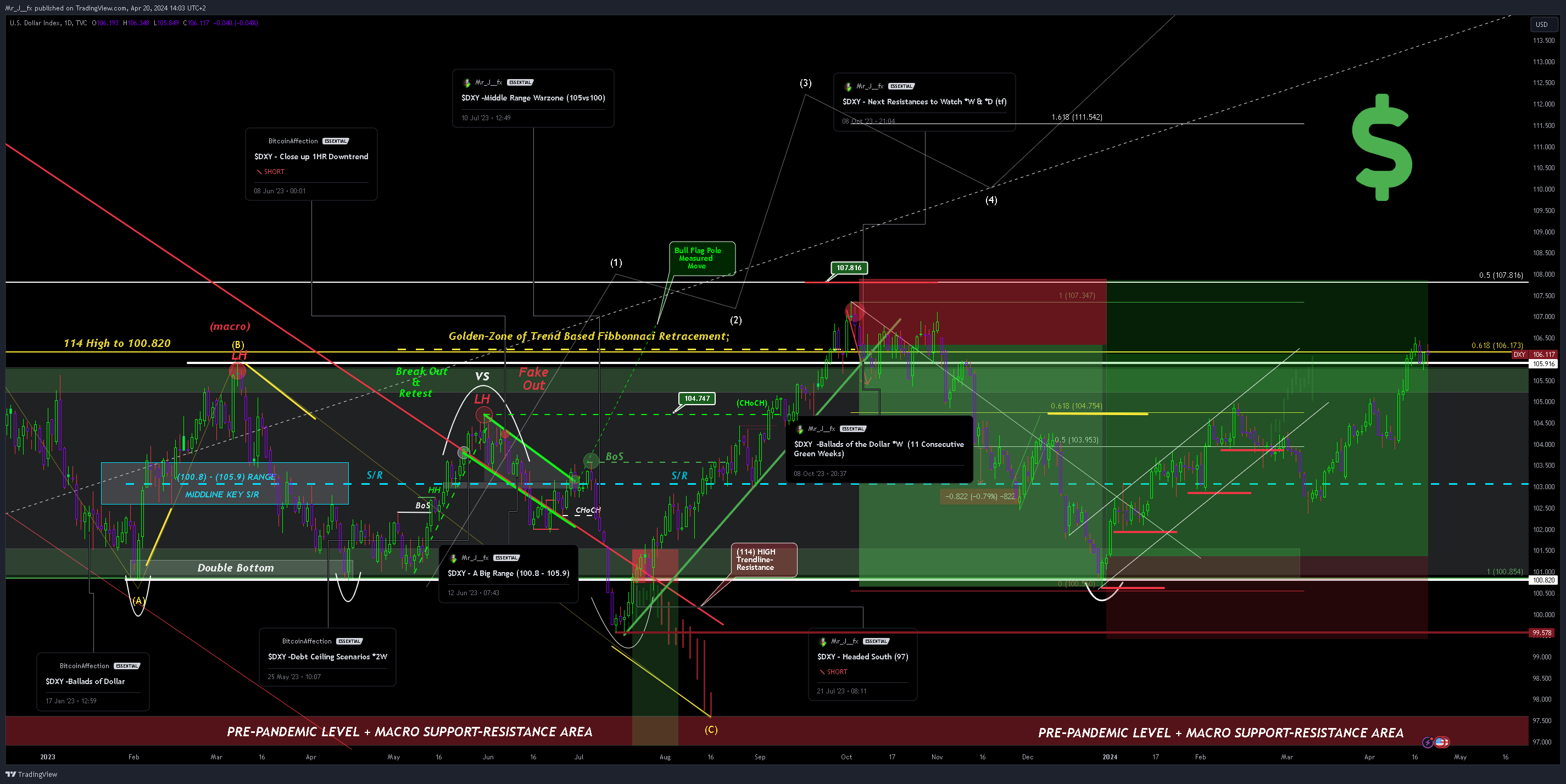Select the '0.618 (106.173)' yellow Fibonacci label
This screenshot has width=1566, height=784.
[1497, 345]
